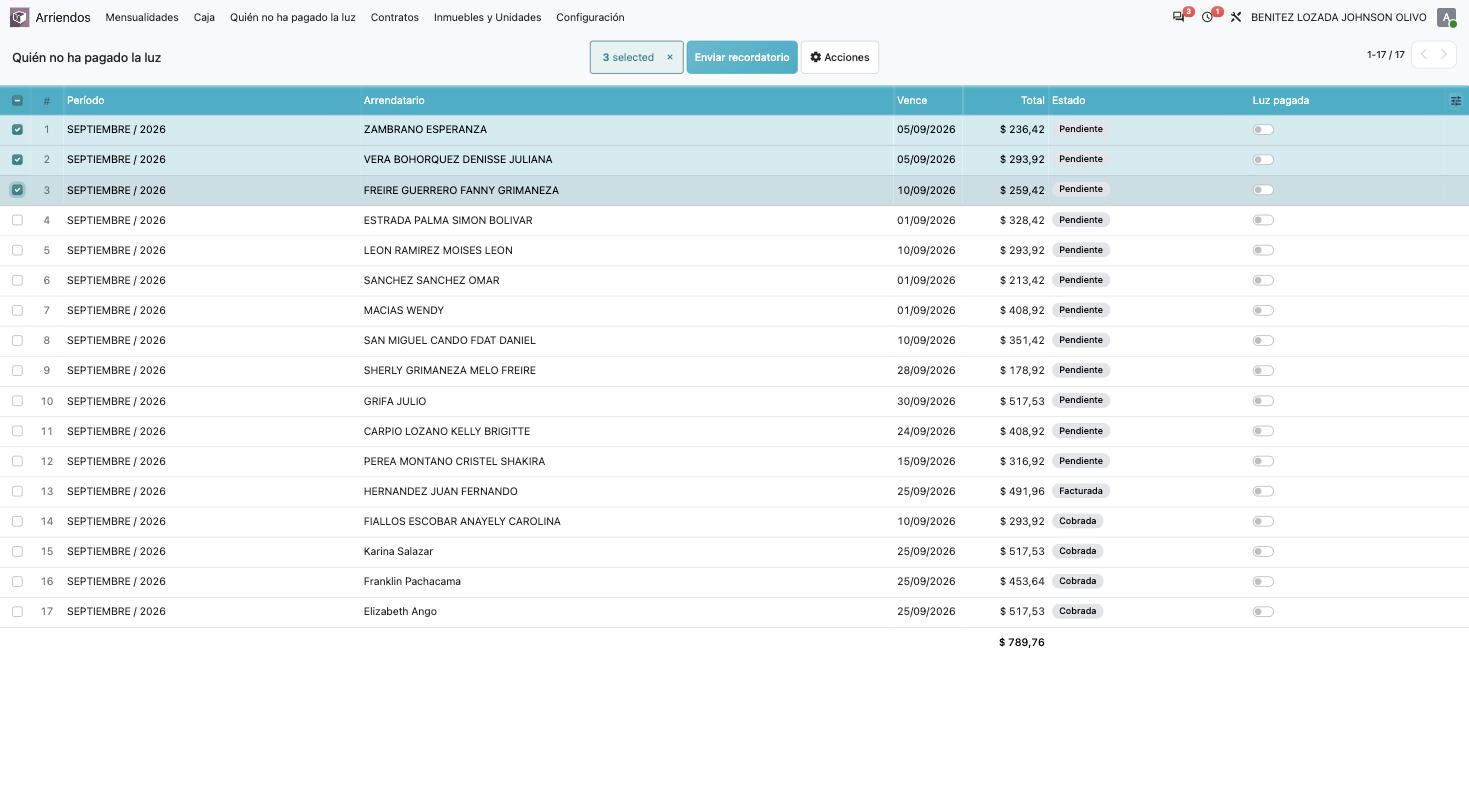This screenshot has width=1469, height=812.
Task: Open optional column settings icon
Action: [x=1456, y=100]
